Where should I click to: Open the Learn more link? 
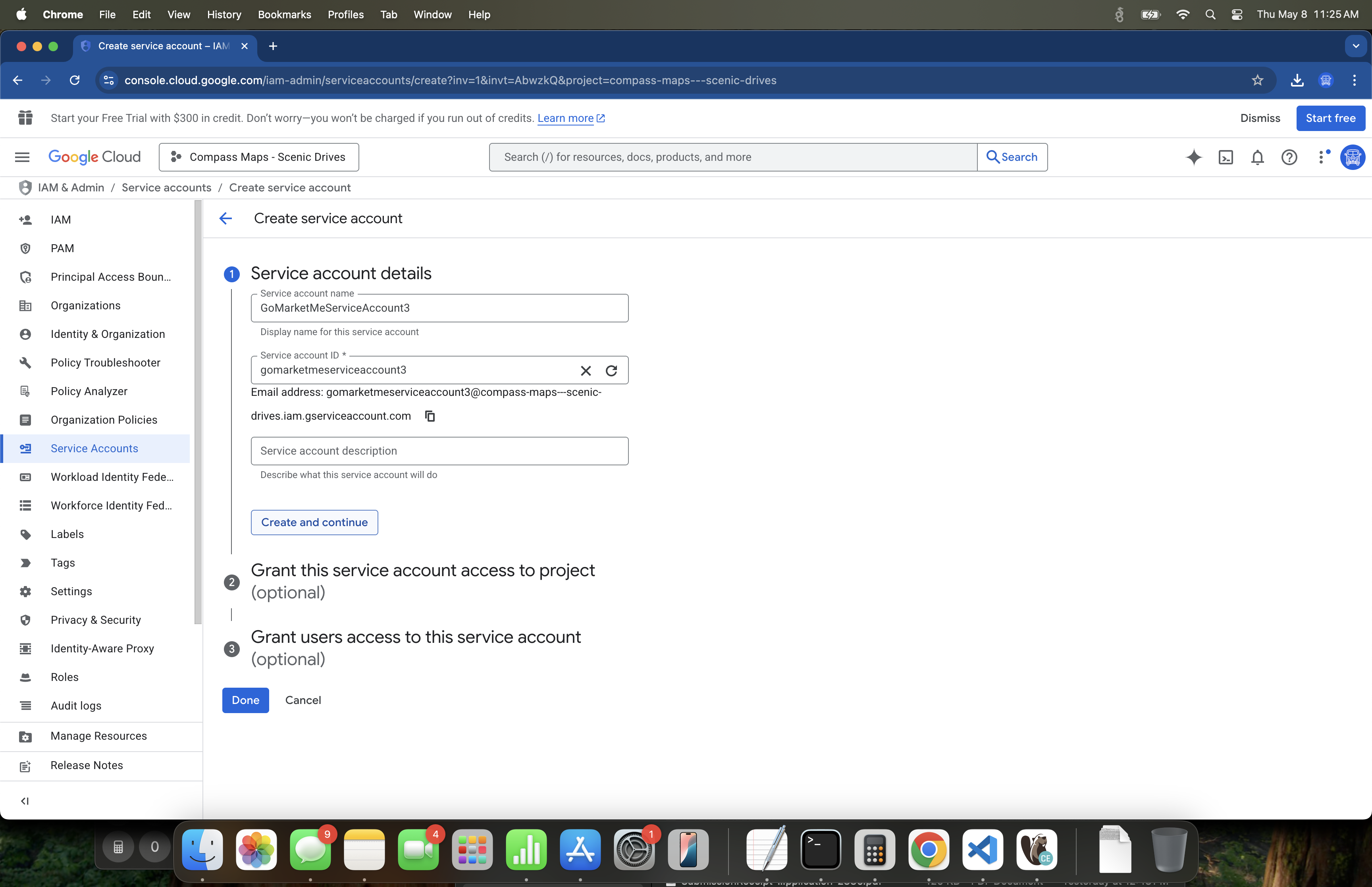pos(570,118)
